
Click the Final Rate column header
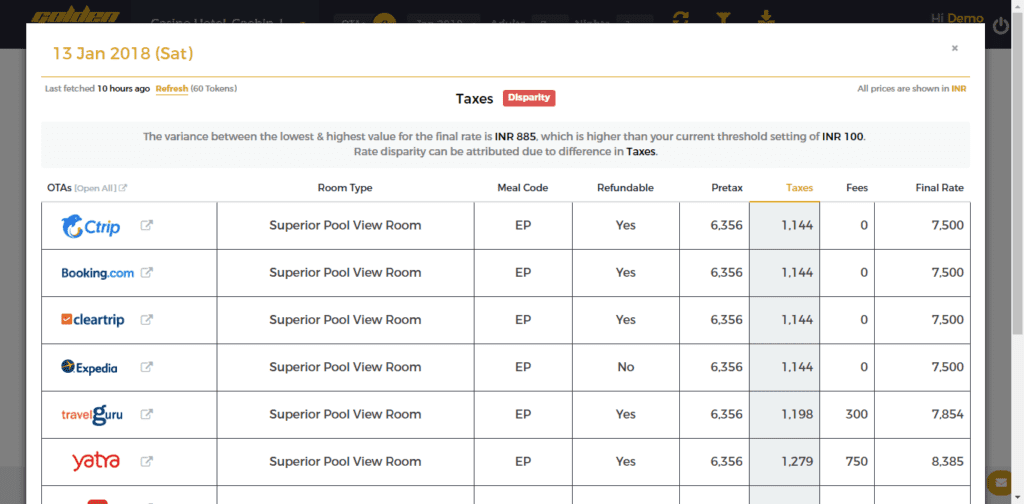pos(939,188)
